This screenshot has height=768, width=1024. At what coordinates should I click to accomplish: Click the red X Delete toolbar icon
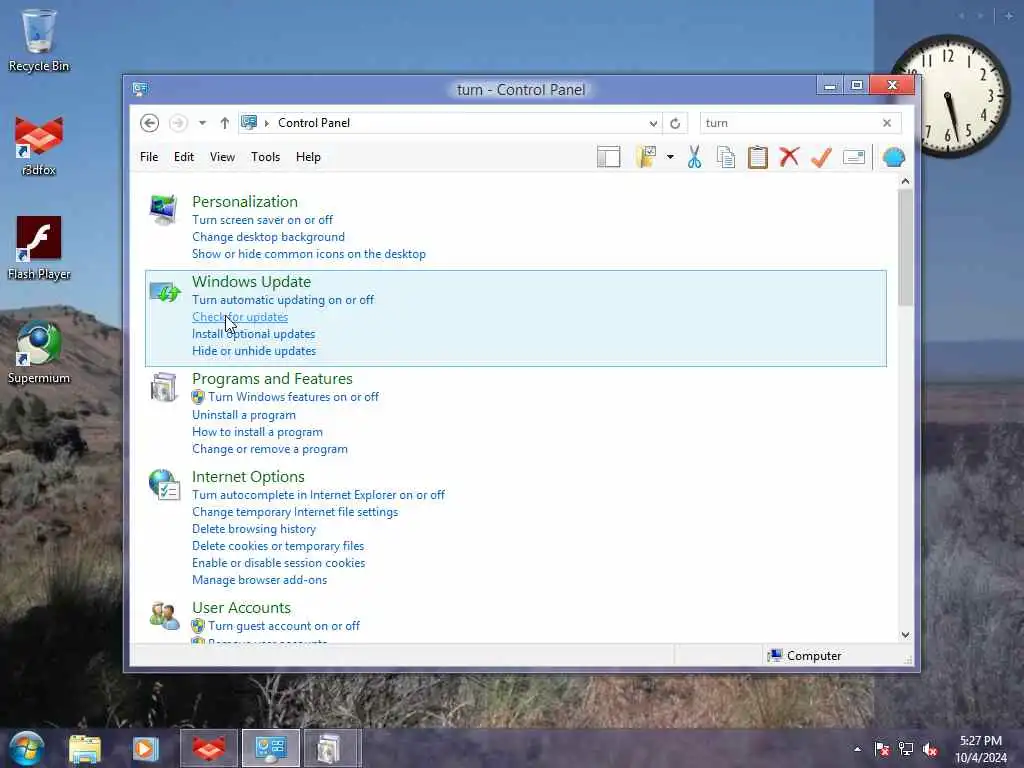pyautogui.click(x=789, y=157)
